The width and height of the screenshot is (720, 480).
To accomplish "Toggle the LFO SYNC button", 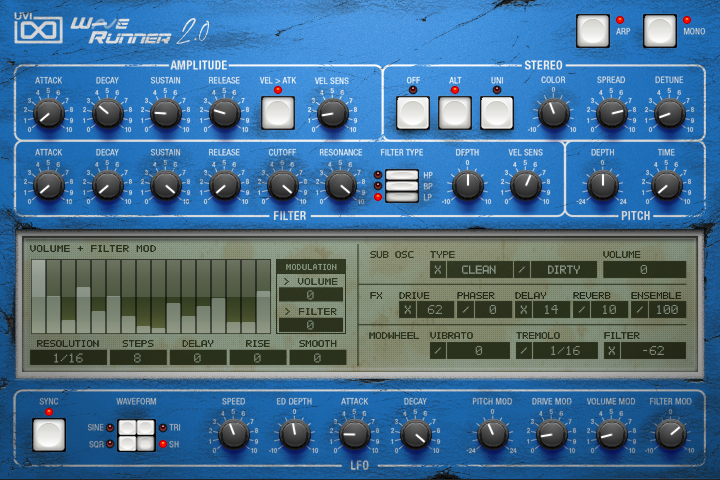I will [x=49, y=435].
